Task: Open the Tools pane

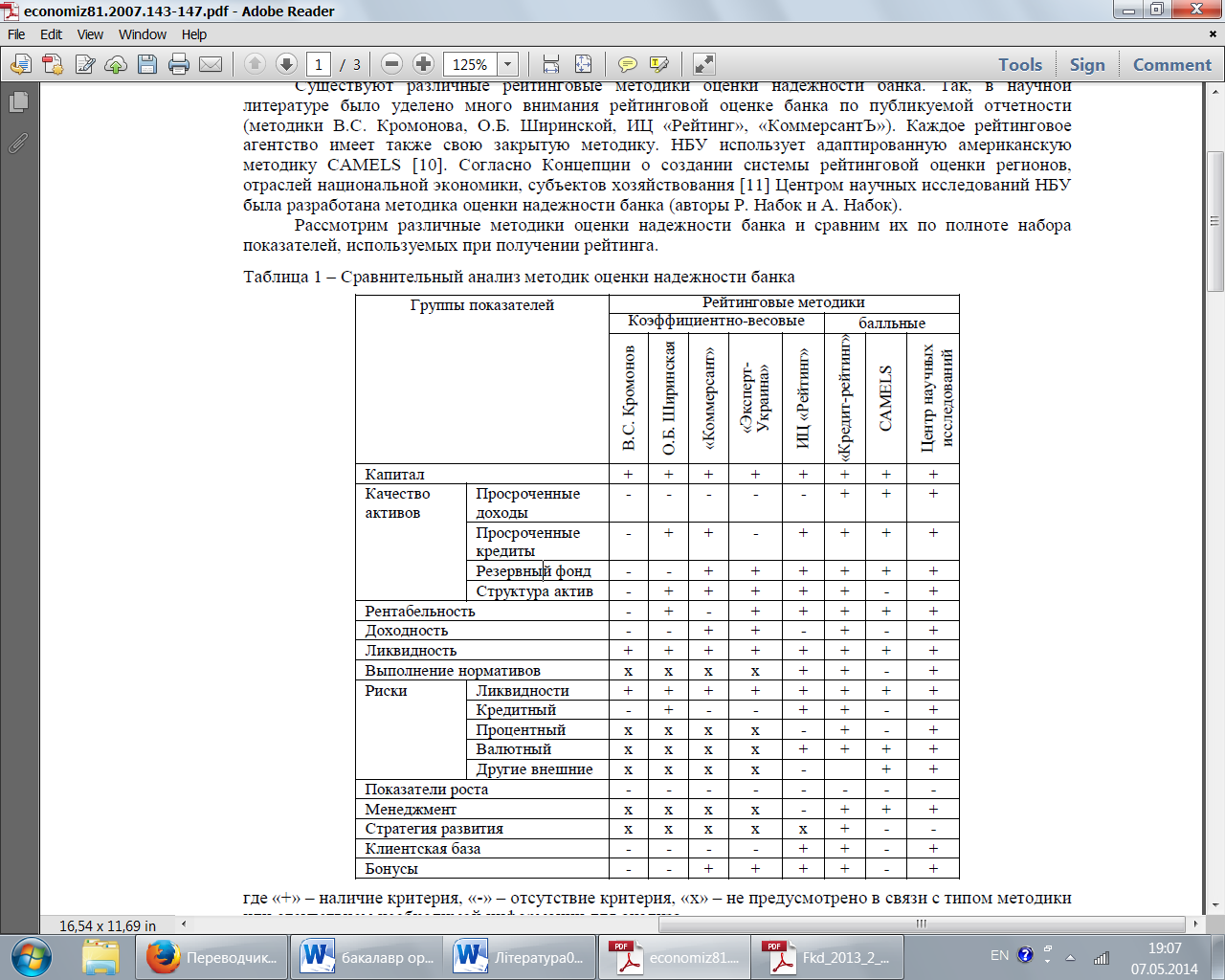Action: click(x=1020, y=64)
